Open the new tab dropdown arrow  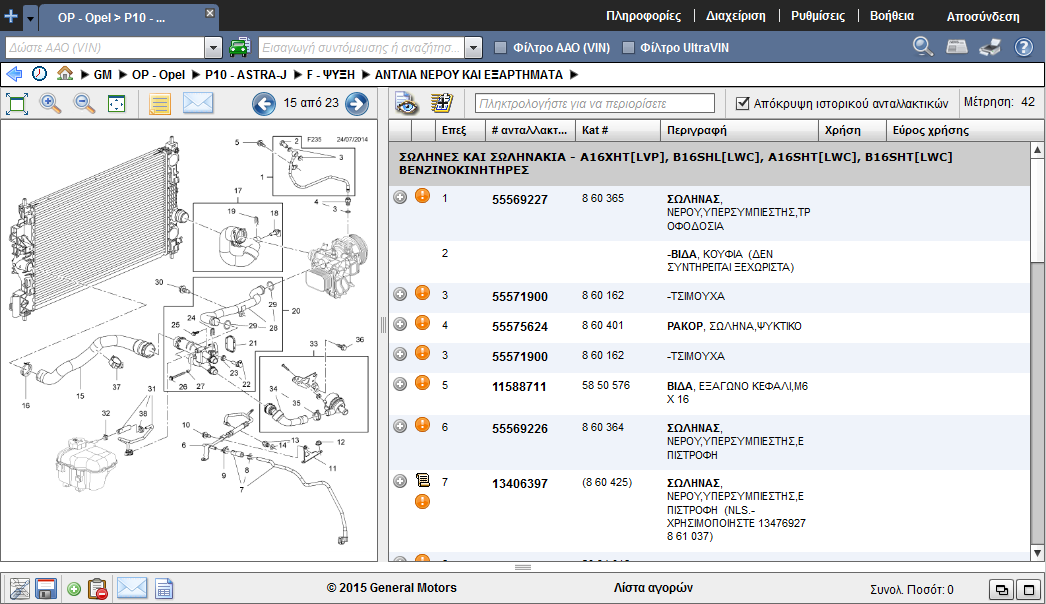pos(31,18)
